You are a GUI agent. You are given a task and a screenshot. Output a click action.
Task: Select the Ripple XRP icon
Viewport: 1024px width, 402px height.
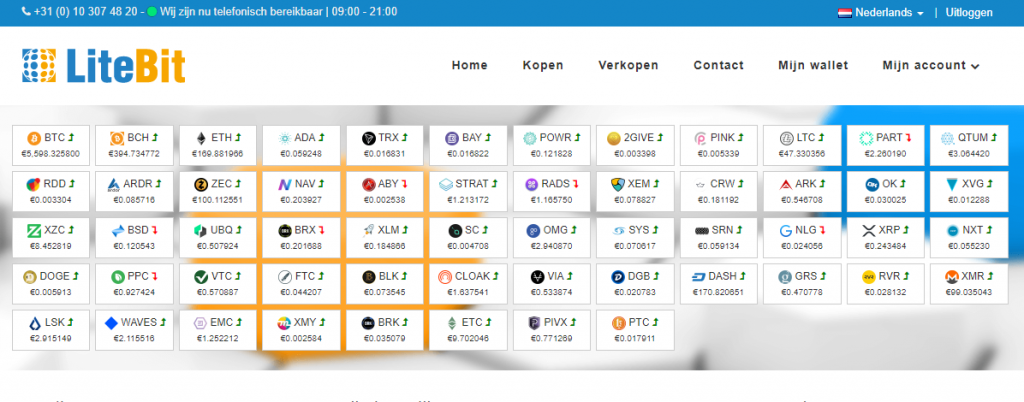pos(869,230)
